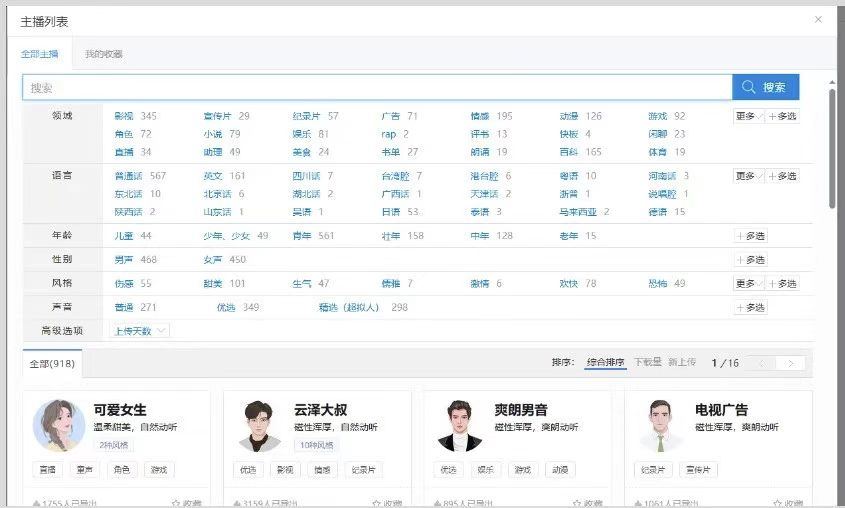845x508 pixels.
Task: Choose 男声 gender filter
Action: tap(124, 260)
